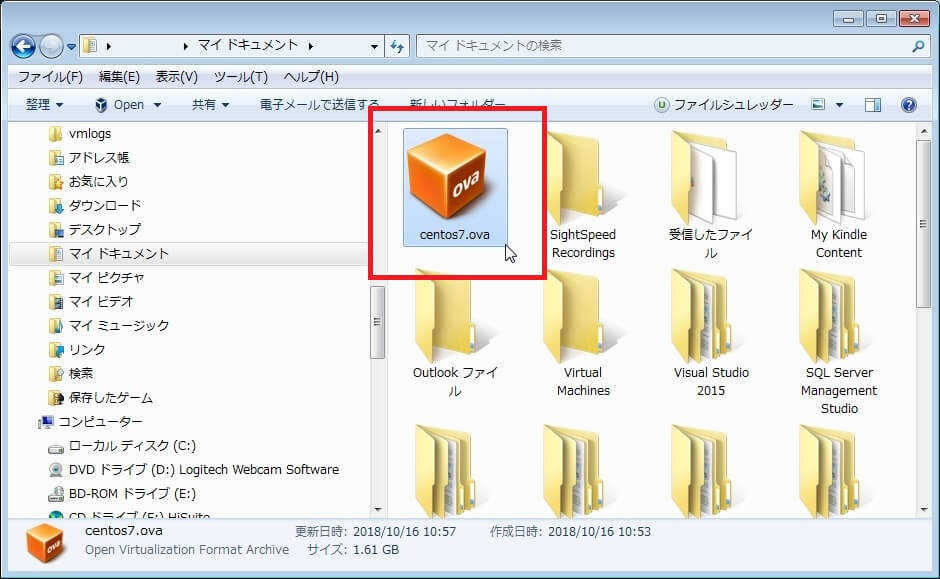940x579 pixels.
Task: Click the back navigation arrow
Action: pos(23,46)
